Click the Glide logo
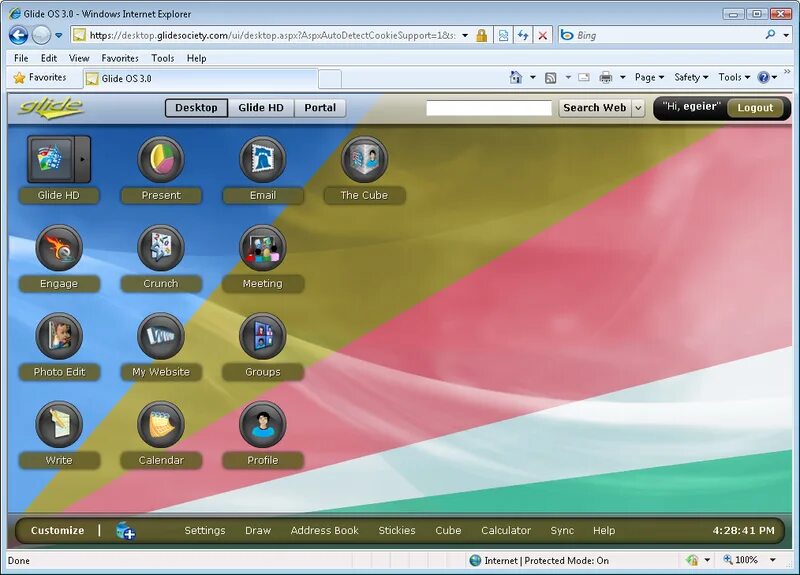The image size is (800, 575). (51, 108)
